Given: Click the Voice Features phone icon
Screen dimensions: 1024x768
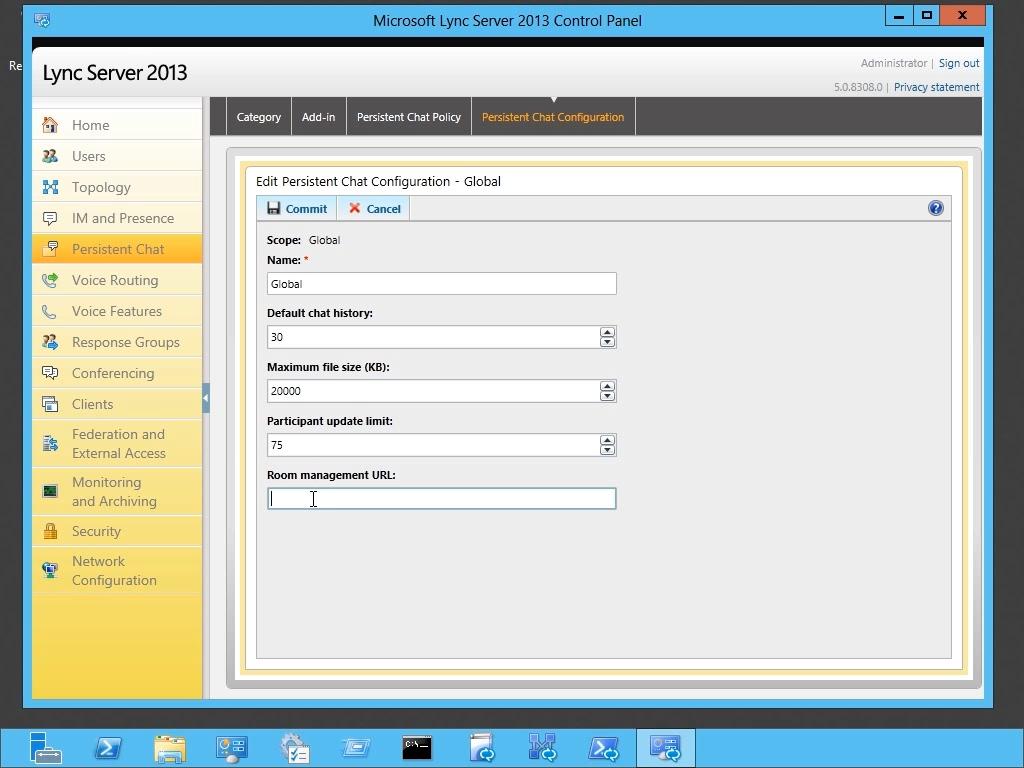Looking at the screenshot, I should click(50, 311).
